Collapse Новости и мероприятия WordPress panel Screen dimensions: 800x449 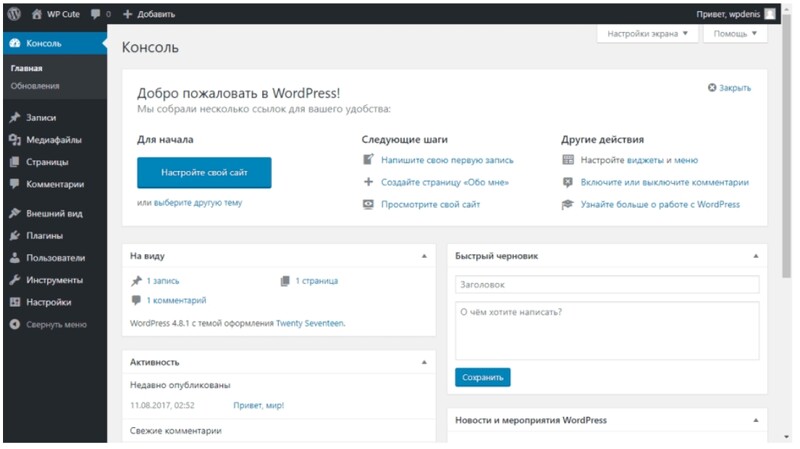pos(756,420)
